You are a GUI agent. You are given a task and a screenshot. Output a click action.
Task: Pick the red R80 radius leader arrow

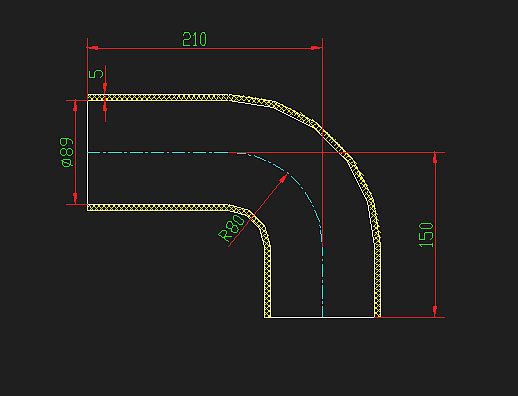pos(258,210)
